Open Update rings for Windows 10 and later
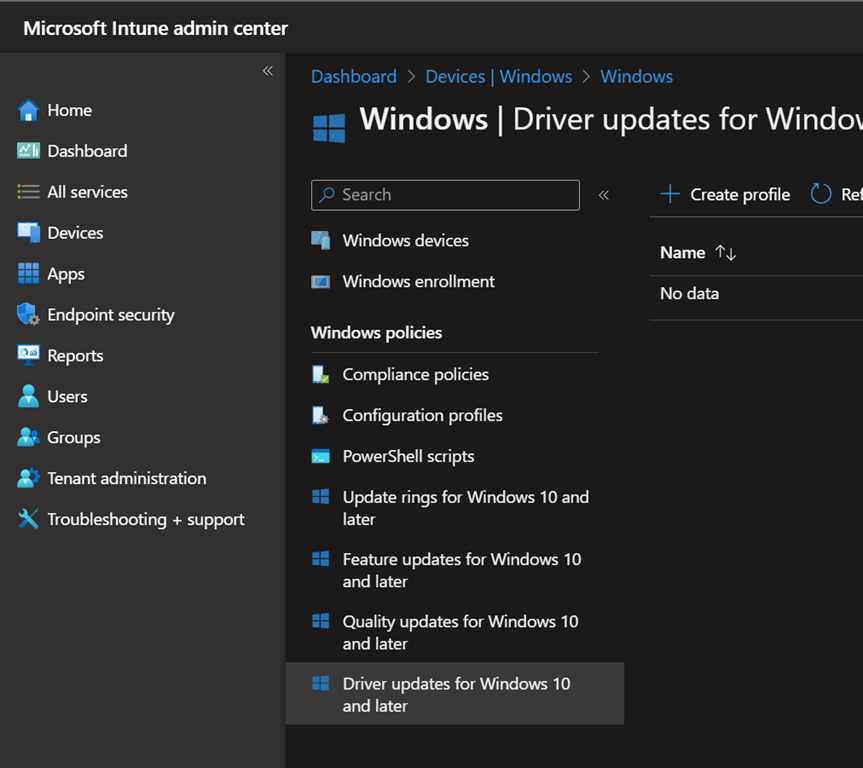Viewport: 863px width, 768px height. pyautogui.click(x=465, y=508)
